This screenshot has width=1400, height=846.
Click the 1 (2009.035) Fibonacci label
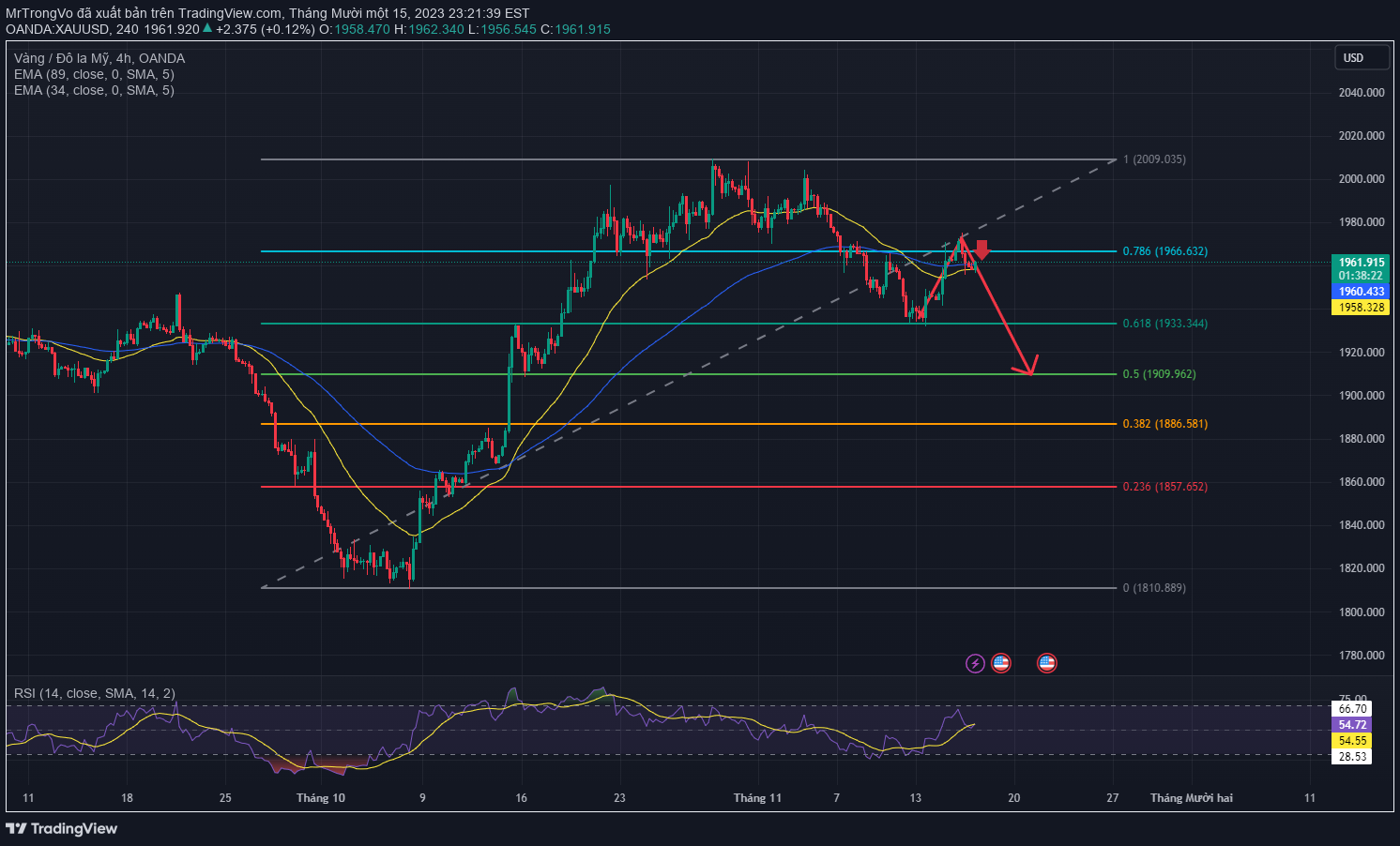click(1155, 159)
